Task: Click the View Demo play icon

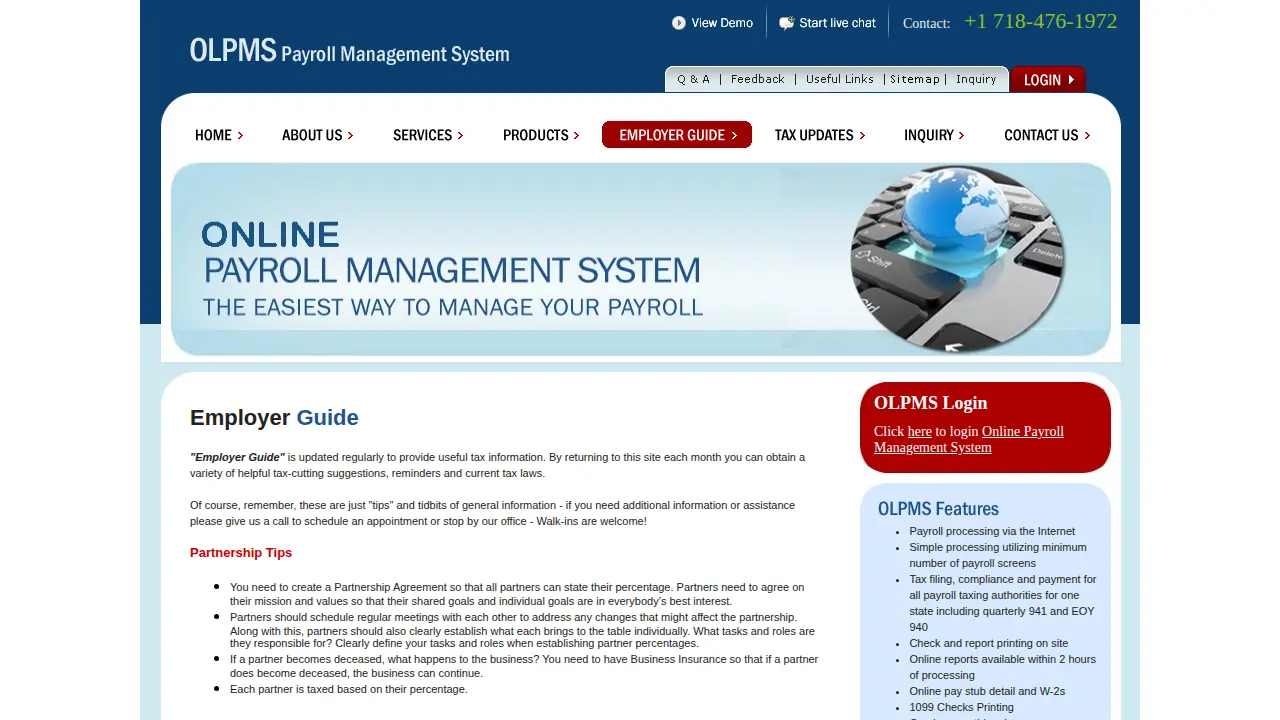Action: (x=679, y=23)
